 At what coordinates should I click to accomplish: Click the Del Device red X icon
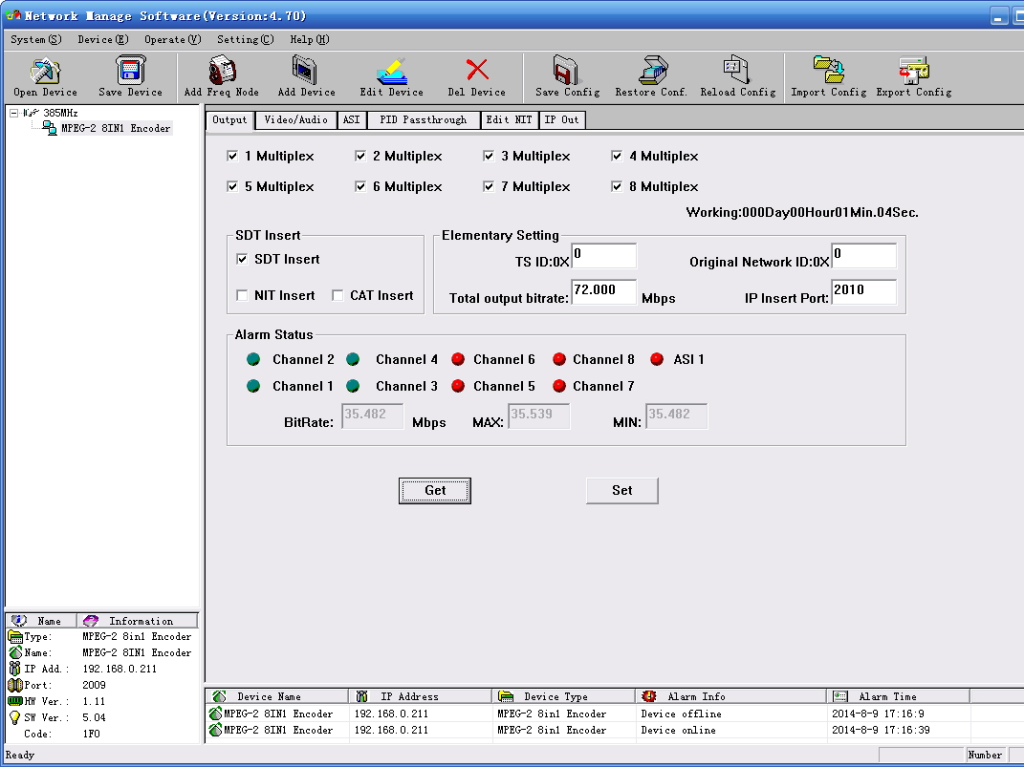pyautogui.click(x=477, y=69)
